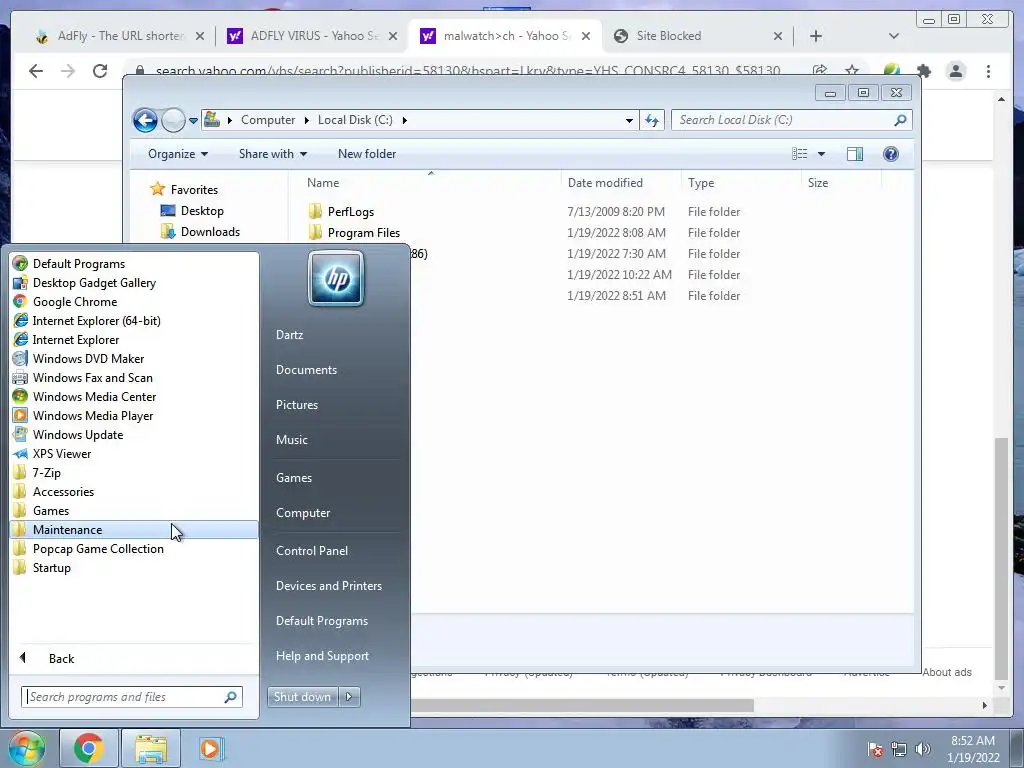Click the Explorer help icon
1024x768 pixels.
point(891,154)
